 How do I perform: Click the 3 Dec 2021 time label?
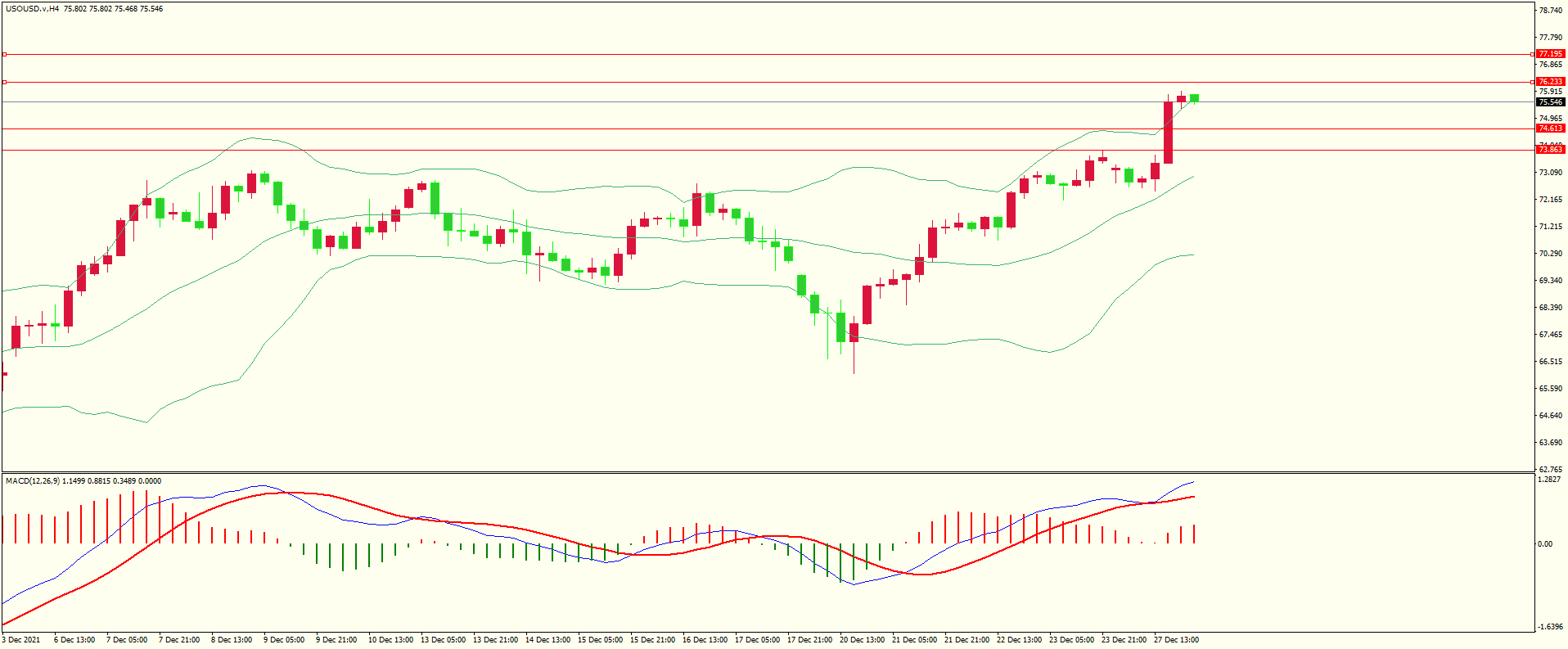[21, 640]
